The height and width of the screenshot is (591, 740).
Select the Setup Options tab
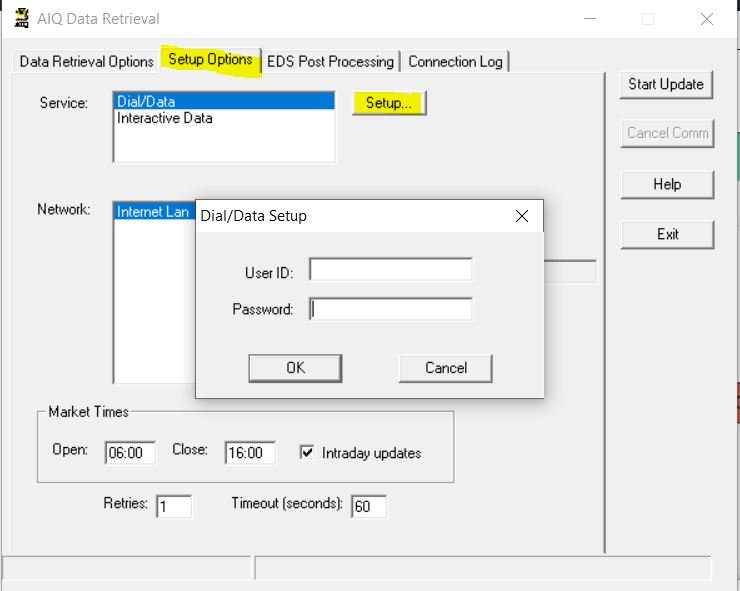click(x=210, y=60)
